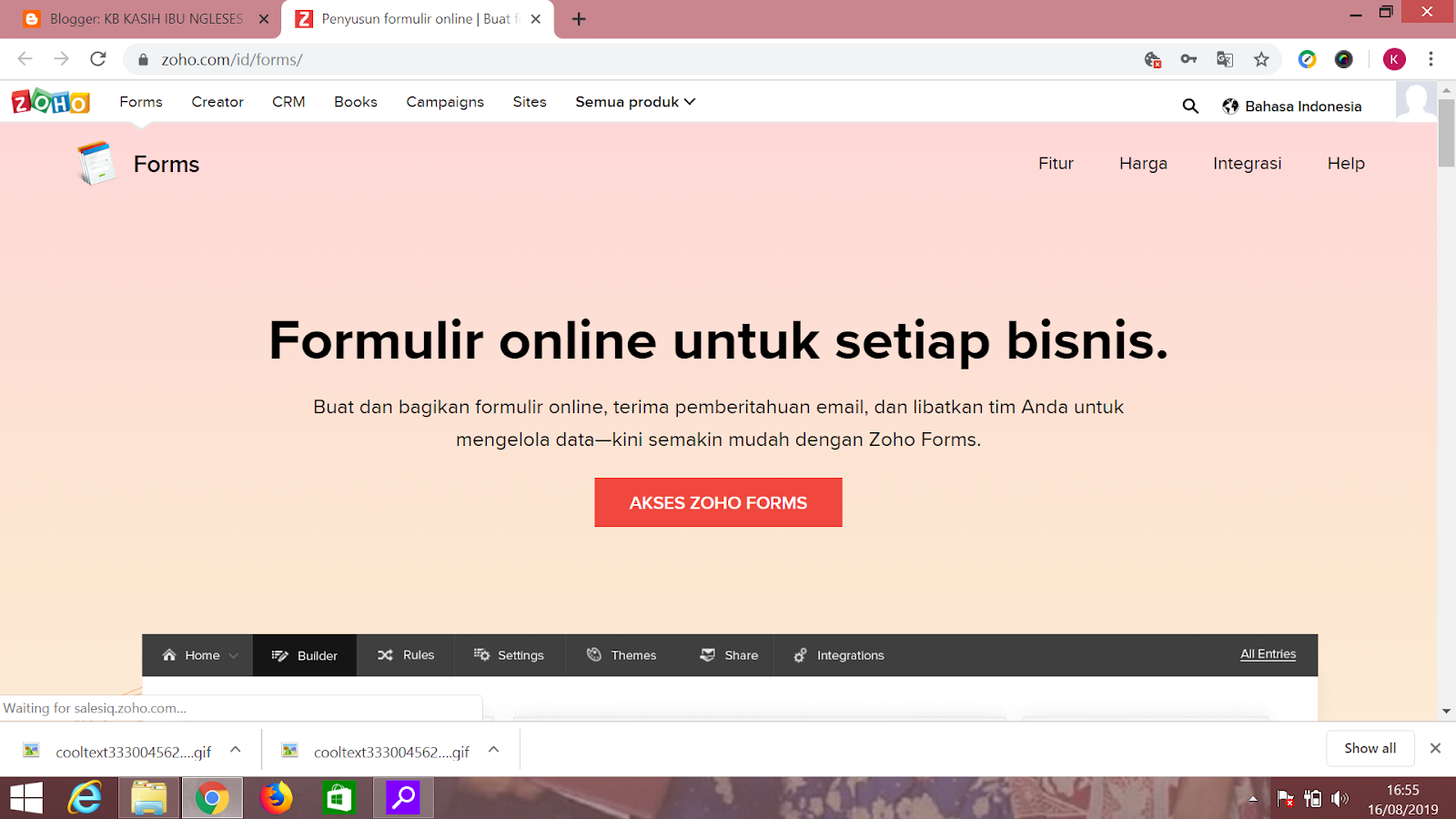Click the page vertical scrollbar thumb
The height and width of the screenshot is (819, 1456).
[x=1446, y=133]
